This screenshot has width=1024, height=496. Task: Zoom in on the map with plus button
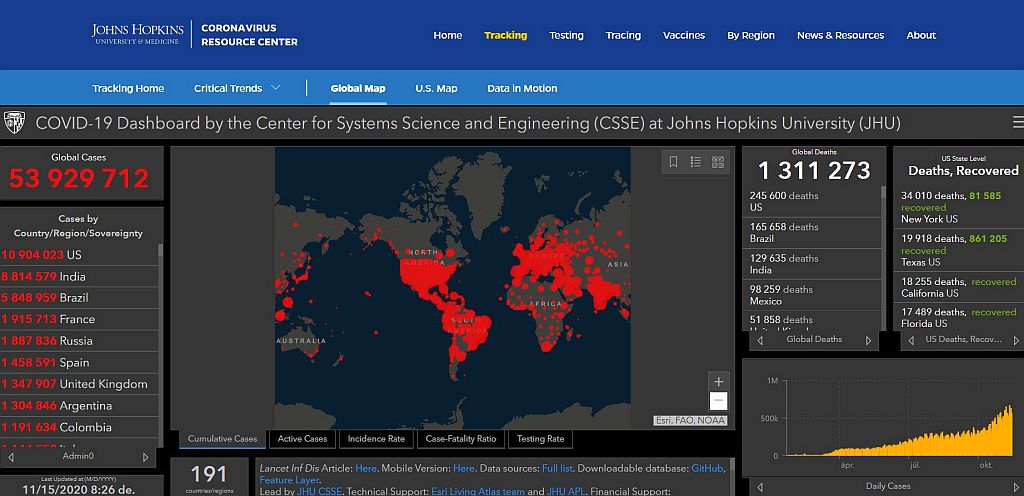[718, 382]
